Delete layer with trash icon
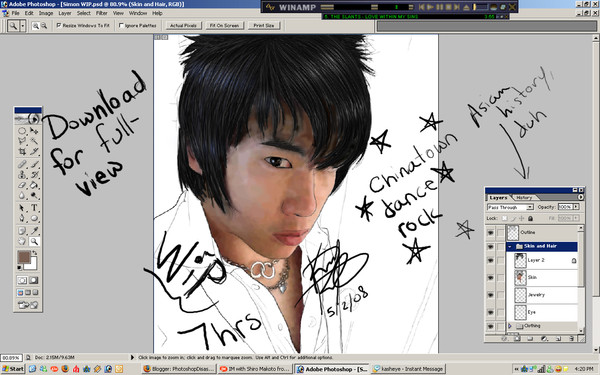Screen dimensions: 600x375 point(571,339)
